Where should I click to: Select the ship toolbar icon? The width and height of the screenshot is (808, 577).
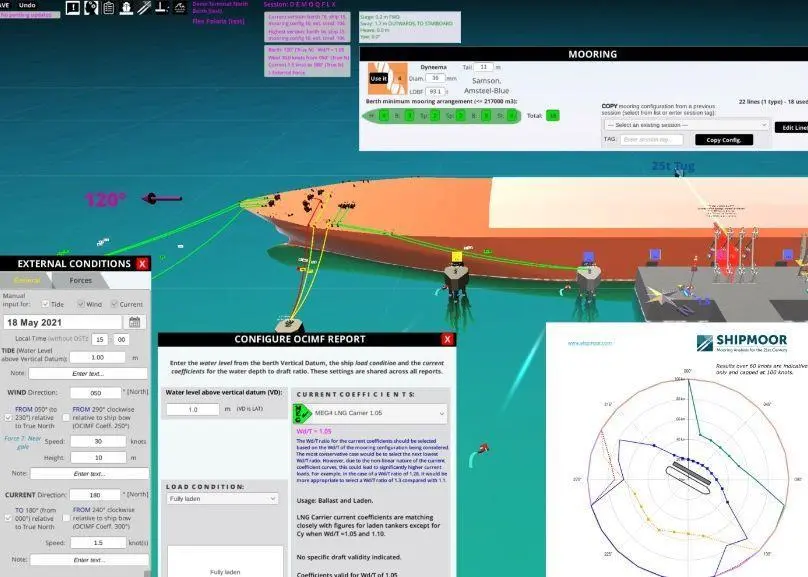click(126, 7)
